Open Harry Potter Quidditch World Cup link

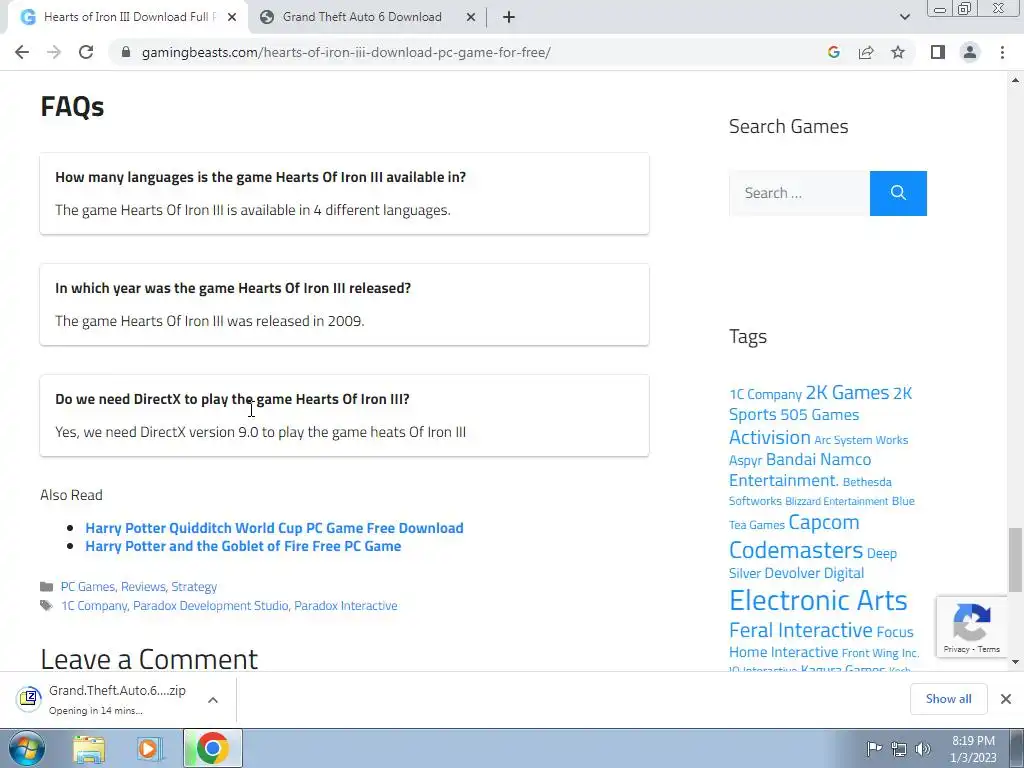tap(274, 528)
